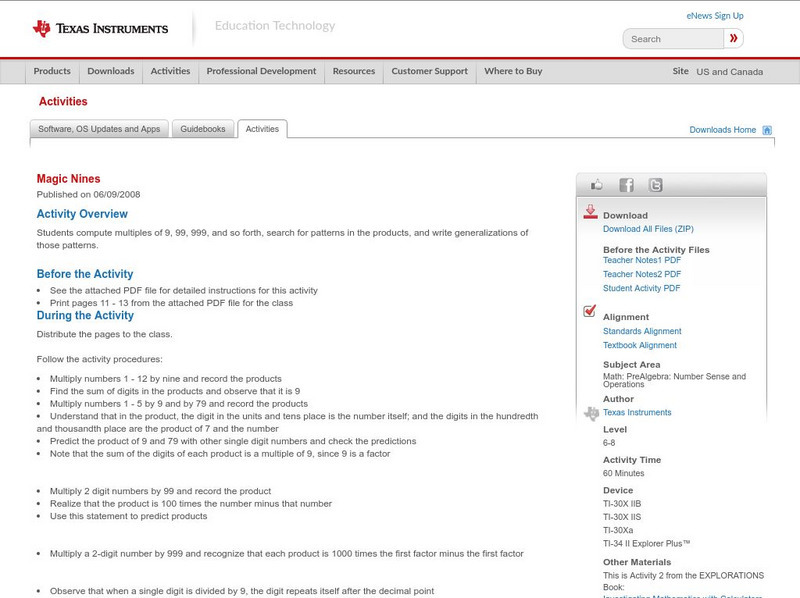Open the Customer Support menu
The height and width of the screenshot is (598, 800).
[430, 71]
